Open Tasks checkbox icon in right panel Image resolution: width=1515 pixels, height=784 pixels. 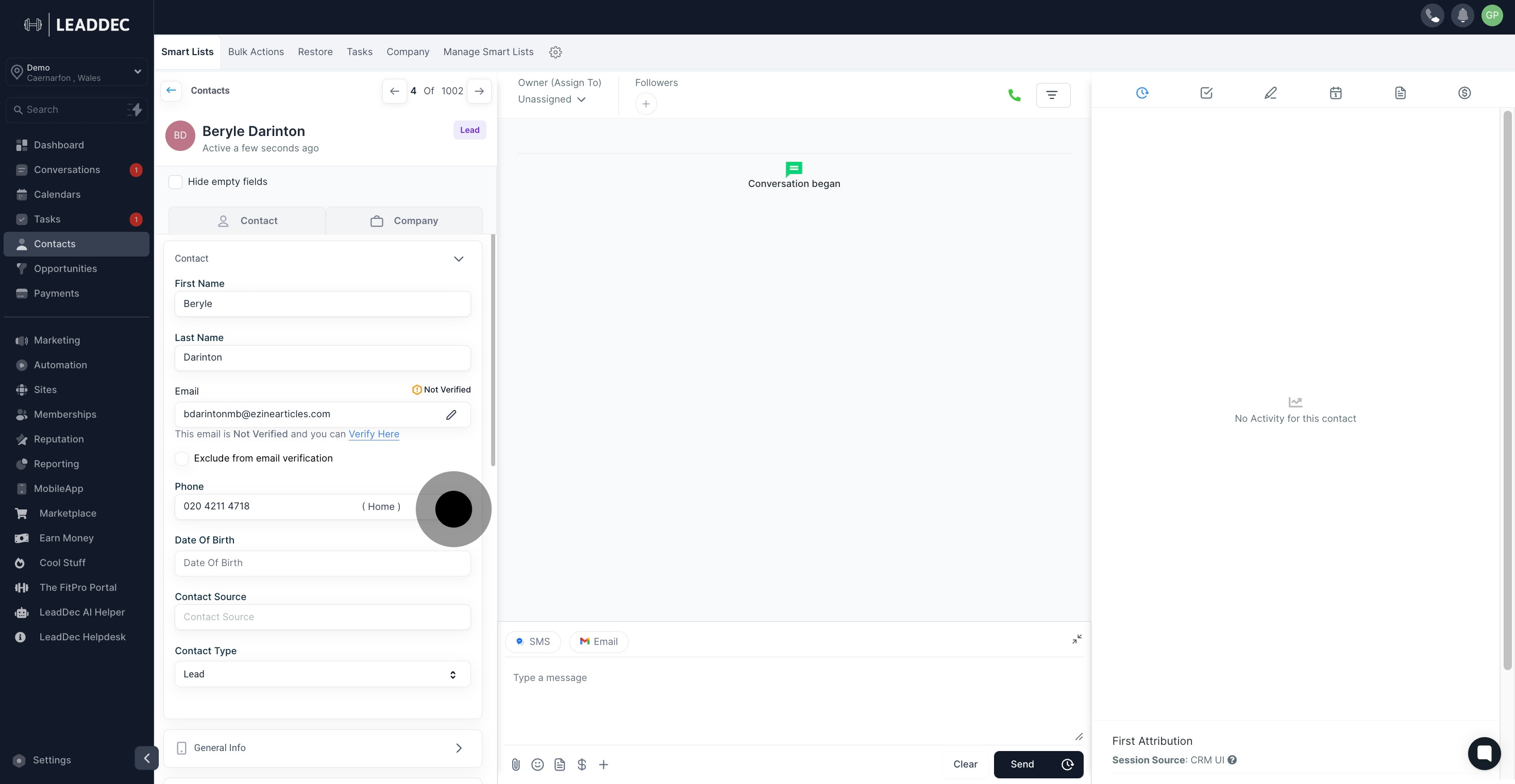tap(1206, 93)
